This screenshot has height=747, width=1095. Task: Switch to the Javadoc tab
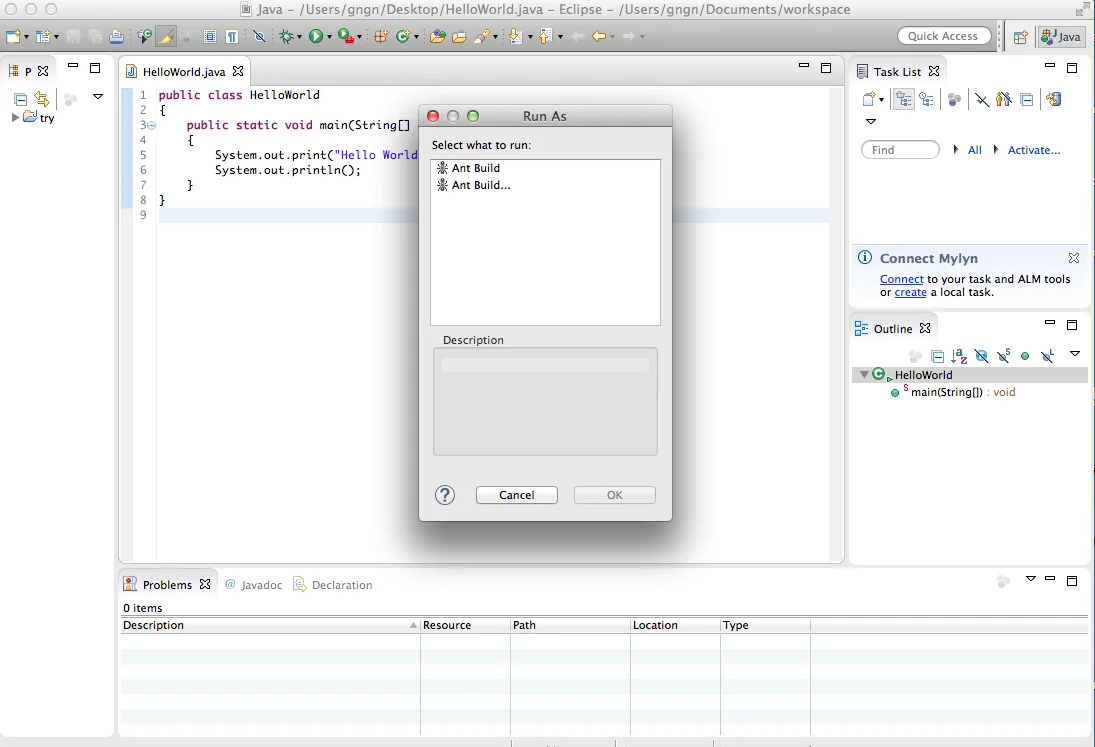coord(254,585)
